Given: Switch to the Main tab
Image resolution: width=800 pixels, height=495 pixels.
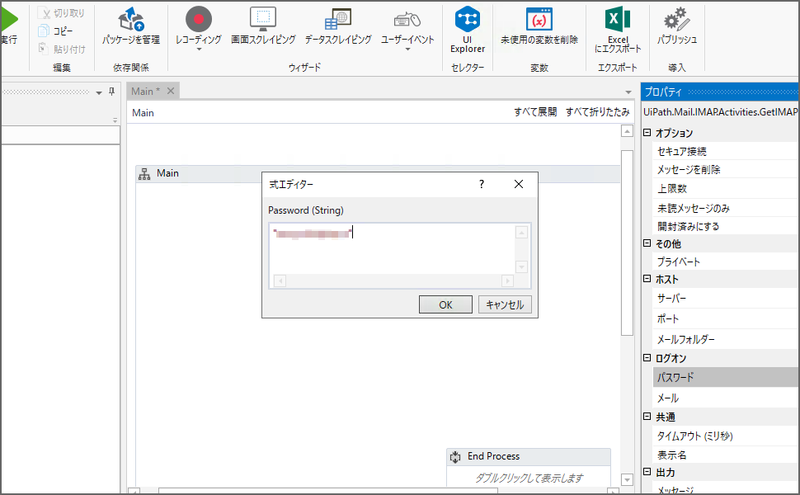Looking at the screenshot, I should click(x=145, y=91).
